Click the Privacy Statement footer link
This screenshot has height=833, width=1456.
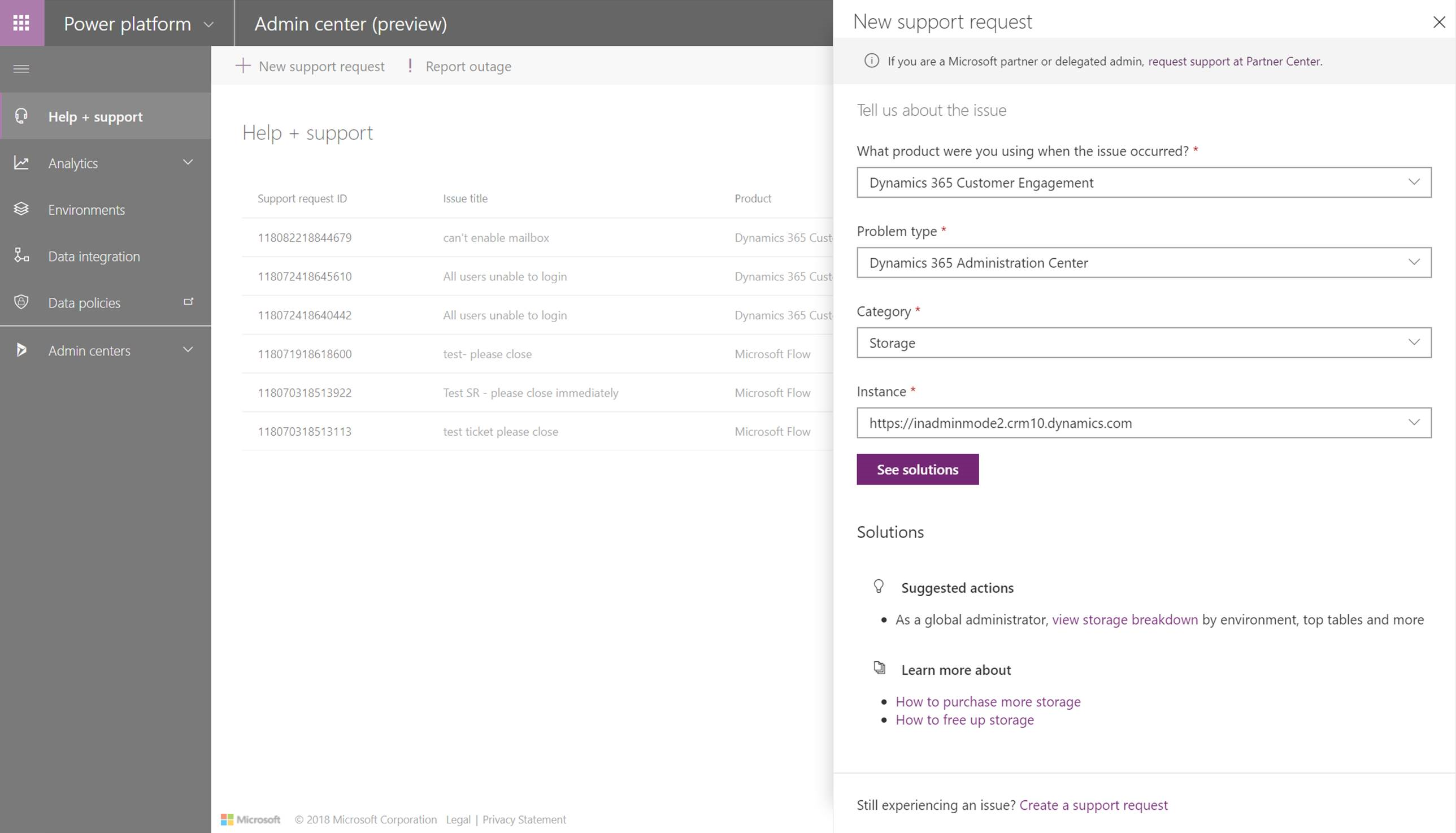pos(524,819)
